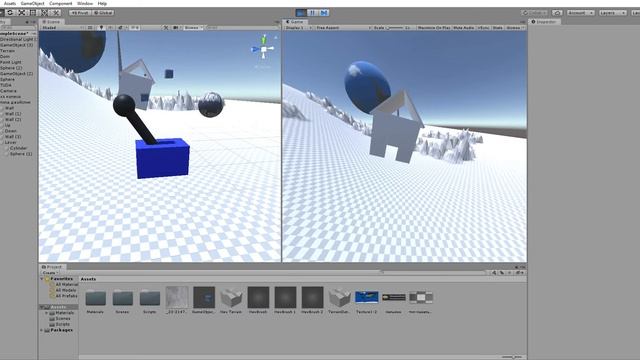Select All Materials in Favorites
Viewport: 640px width, 360px height.
tap(66, 284)
